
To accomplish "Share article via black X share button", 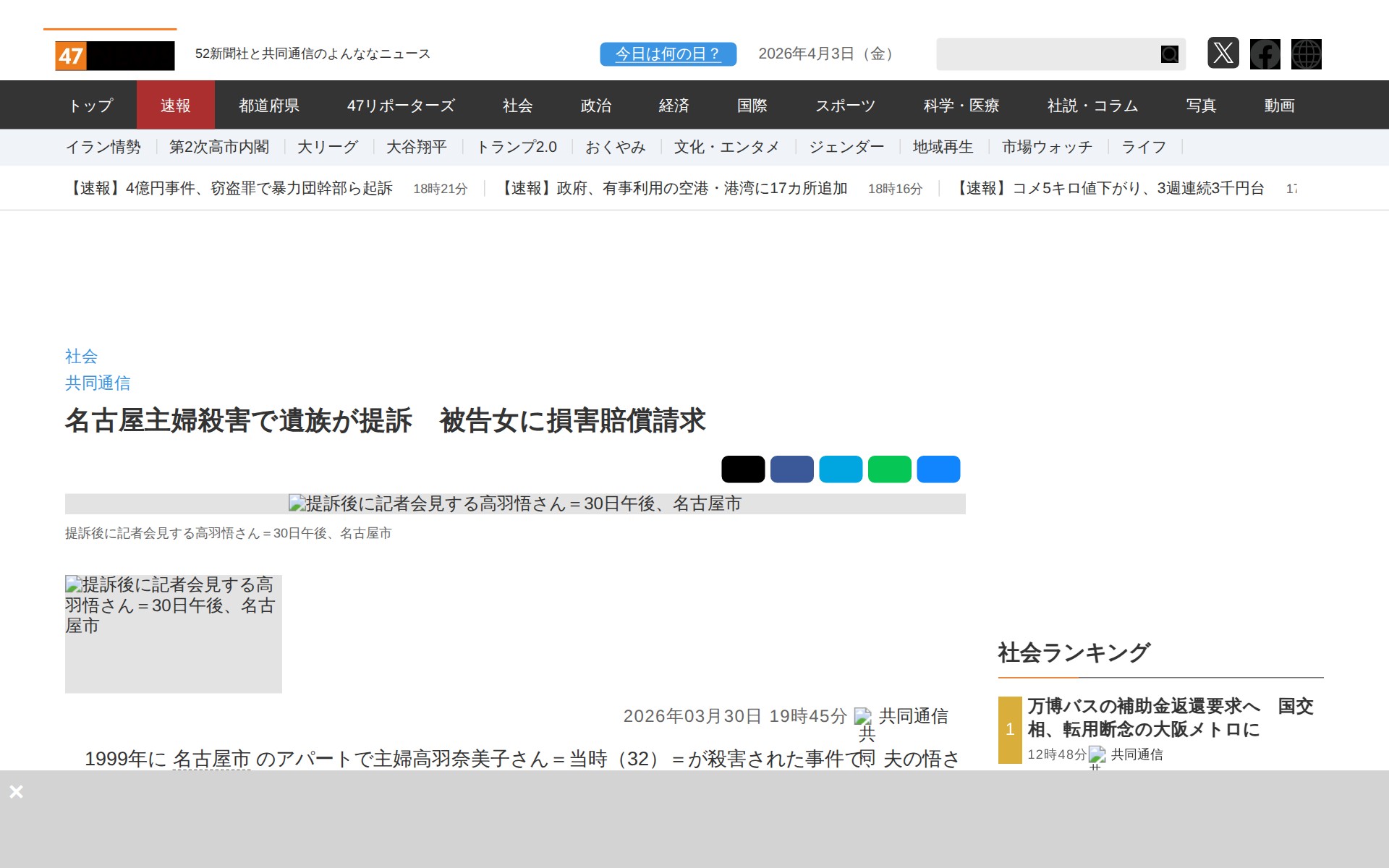I will tap(742, 469).
